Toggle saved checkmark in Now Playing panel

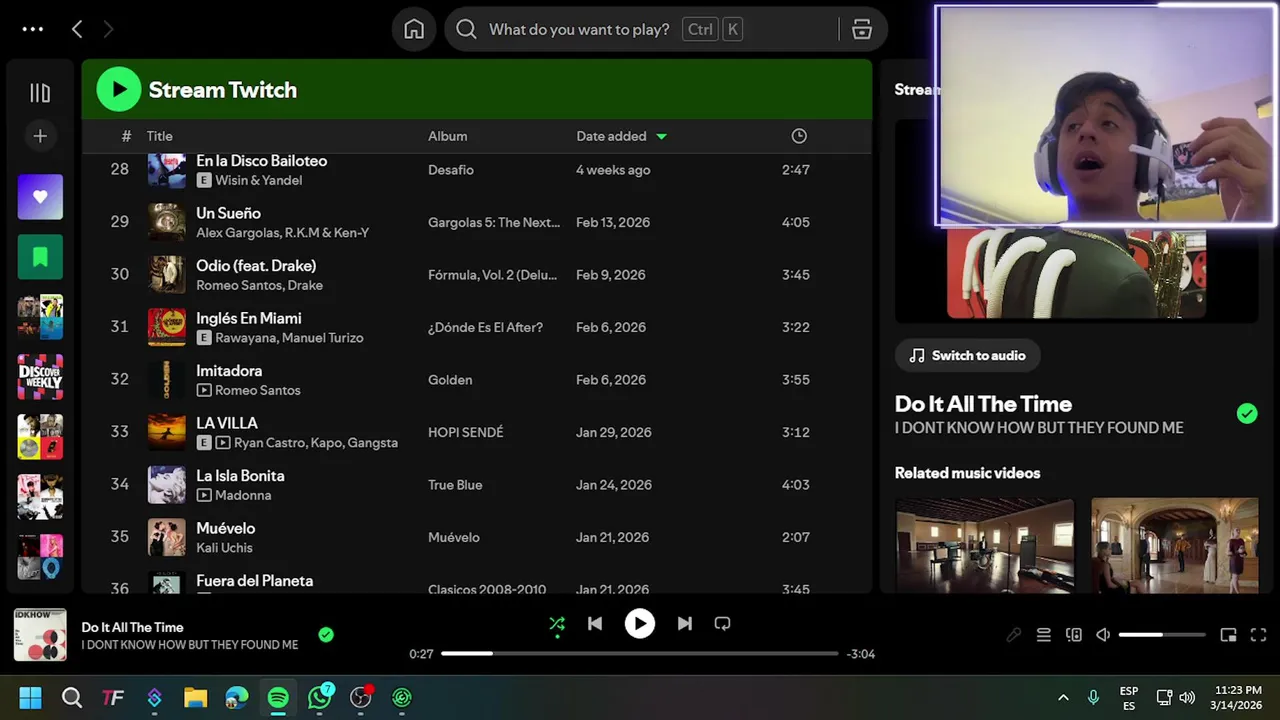click(1246, 414)
